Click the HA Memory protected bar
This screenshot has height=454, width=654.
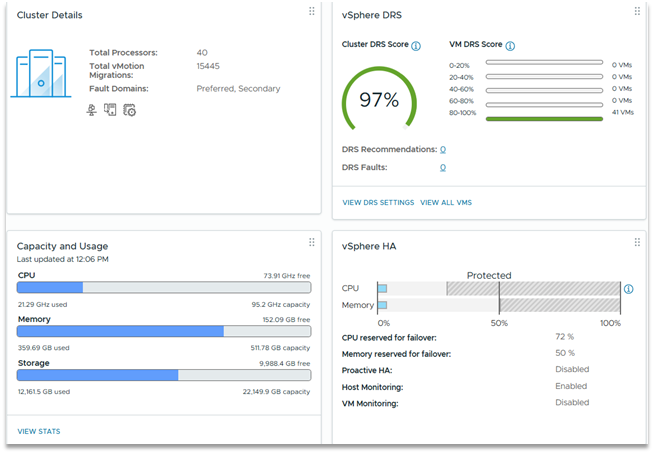pyautogui.click(x=499, y=305)
